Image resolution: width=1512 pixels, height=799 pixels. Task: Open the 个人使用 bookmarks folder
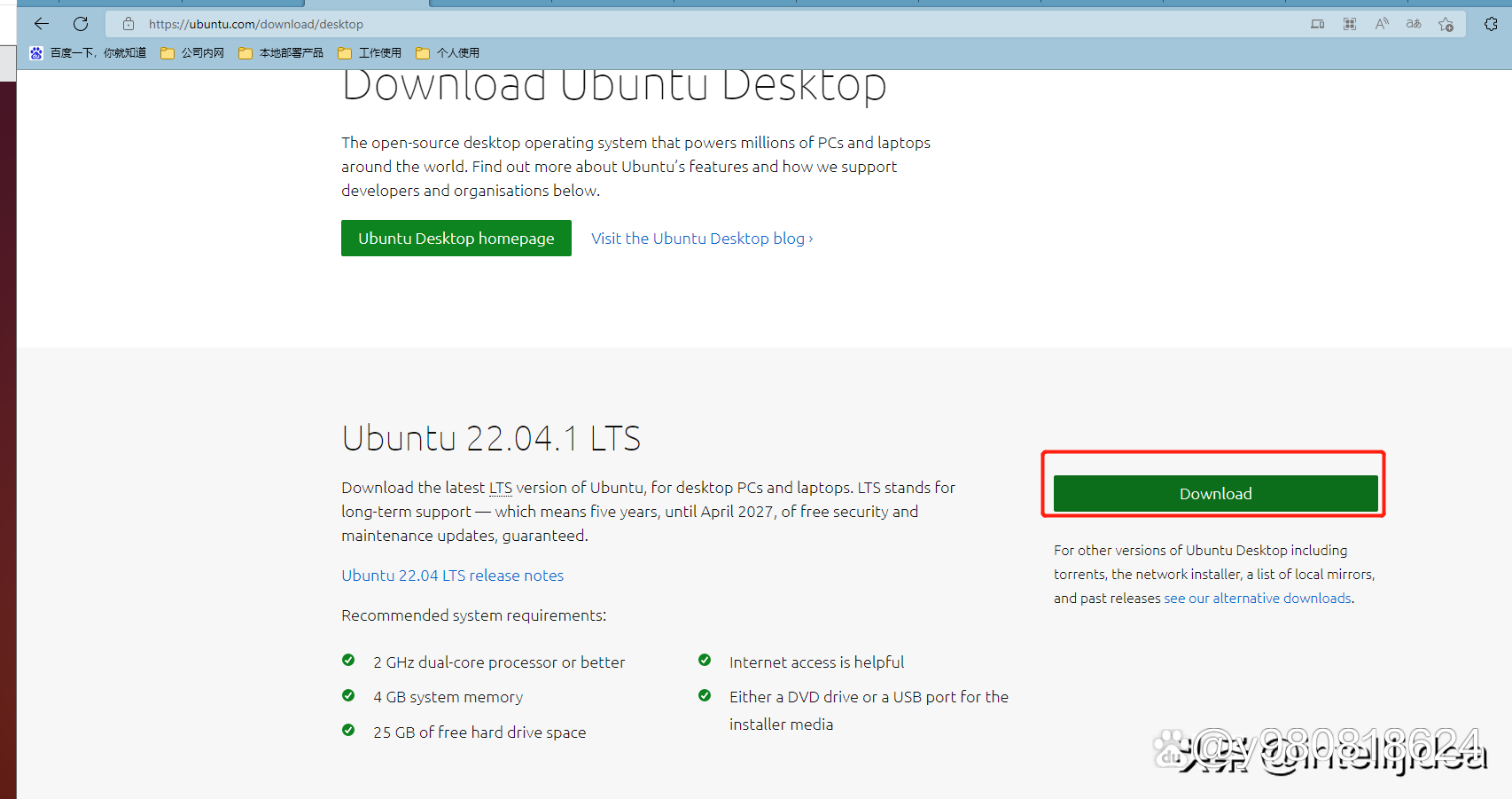tap(448, 53)
